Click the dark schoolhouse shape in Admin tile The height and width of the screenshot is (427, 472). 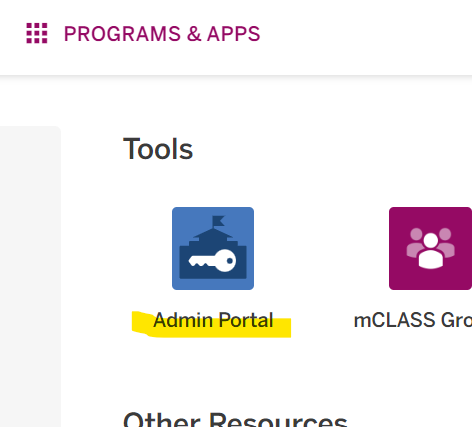[213, 252]
